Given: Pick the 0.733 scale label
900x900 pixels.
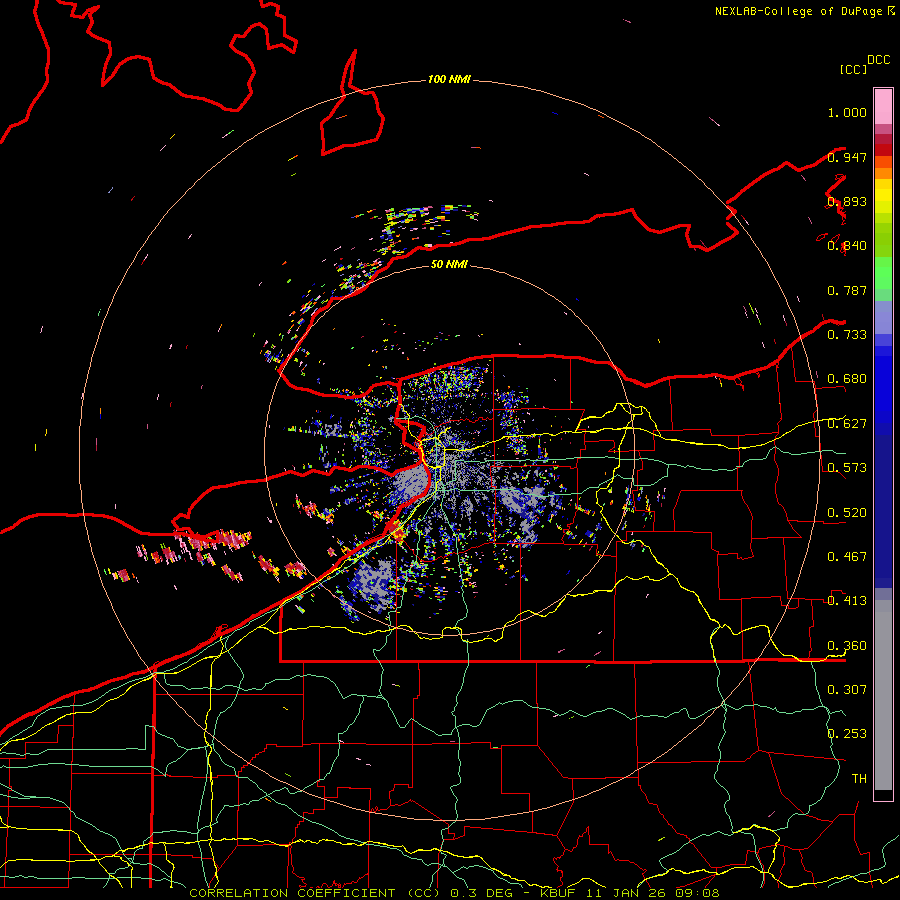Looking at the screenshot, I should tap(847, 335).
